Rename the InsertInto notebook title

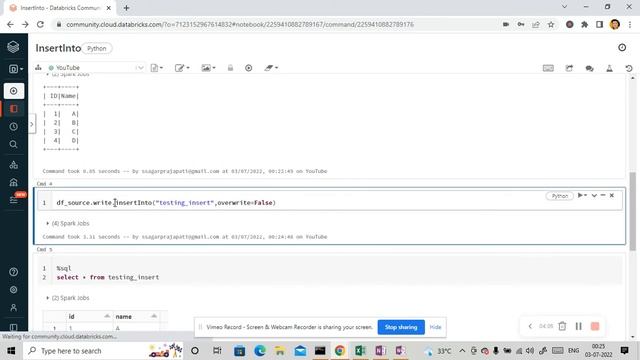58,48
